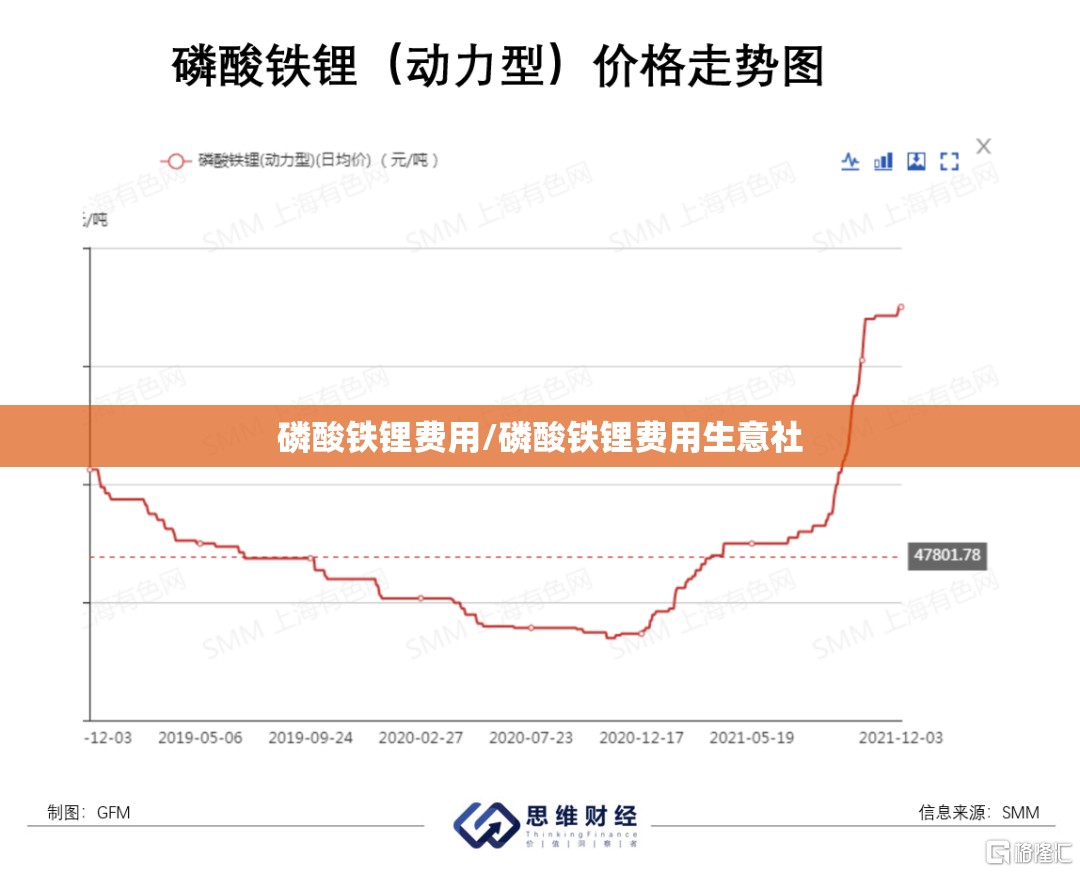Click the 制图: GFM text
This screenshot has height=873, width=1080.
tap(88, 813)
